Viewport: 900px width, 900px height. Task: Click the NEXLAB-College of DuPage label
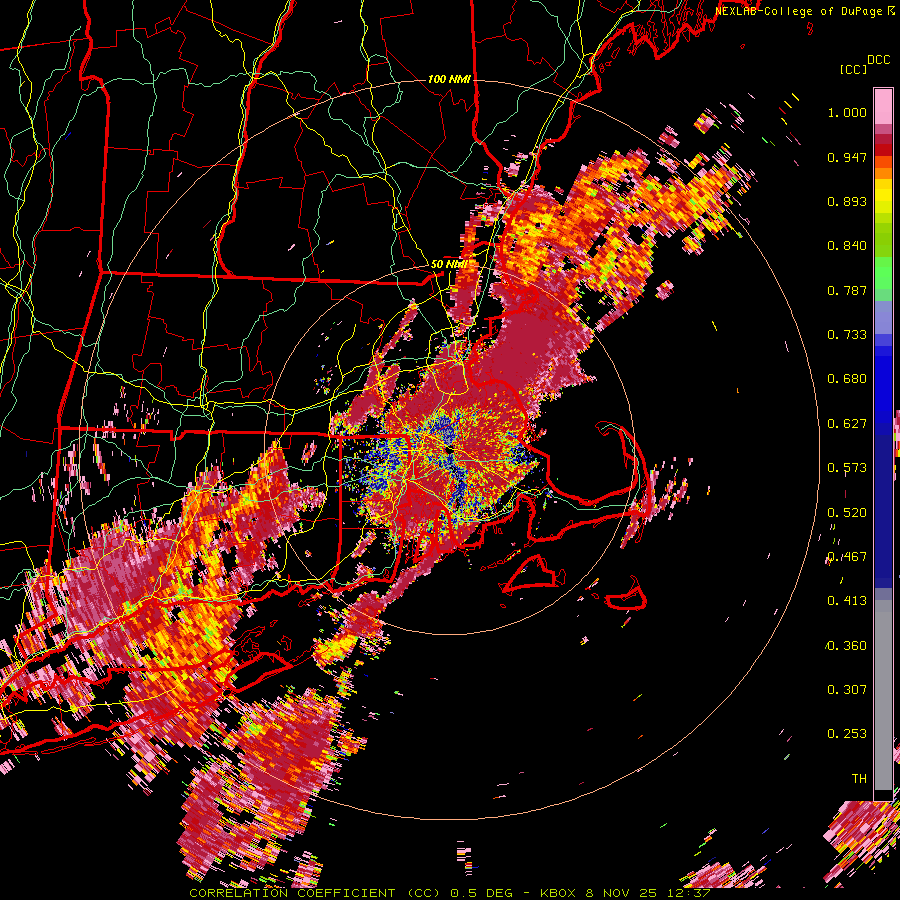(798, 11)
